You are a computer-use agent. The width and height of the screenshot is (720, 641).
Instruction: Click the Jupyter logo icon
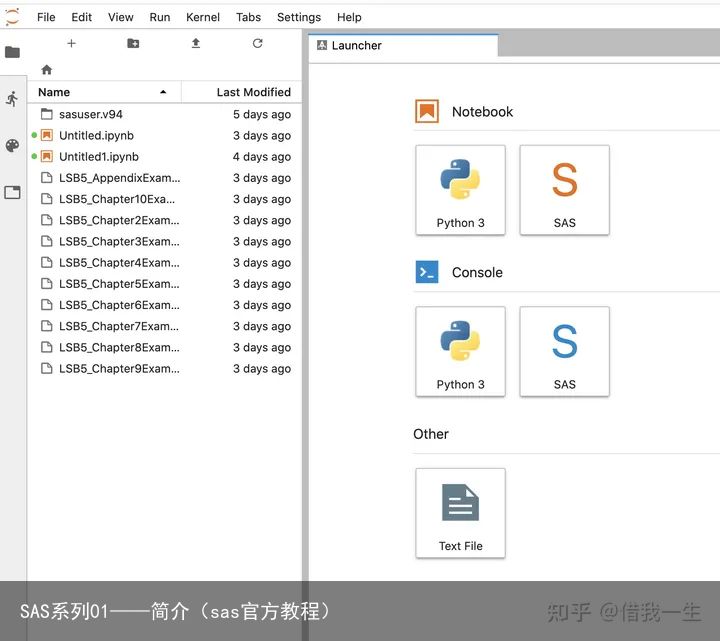[x=12, y=17]
